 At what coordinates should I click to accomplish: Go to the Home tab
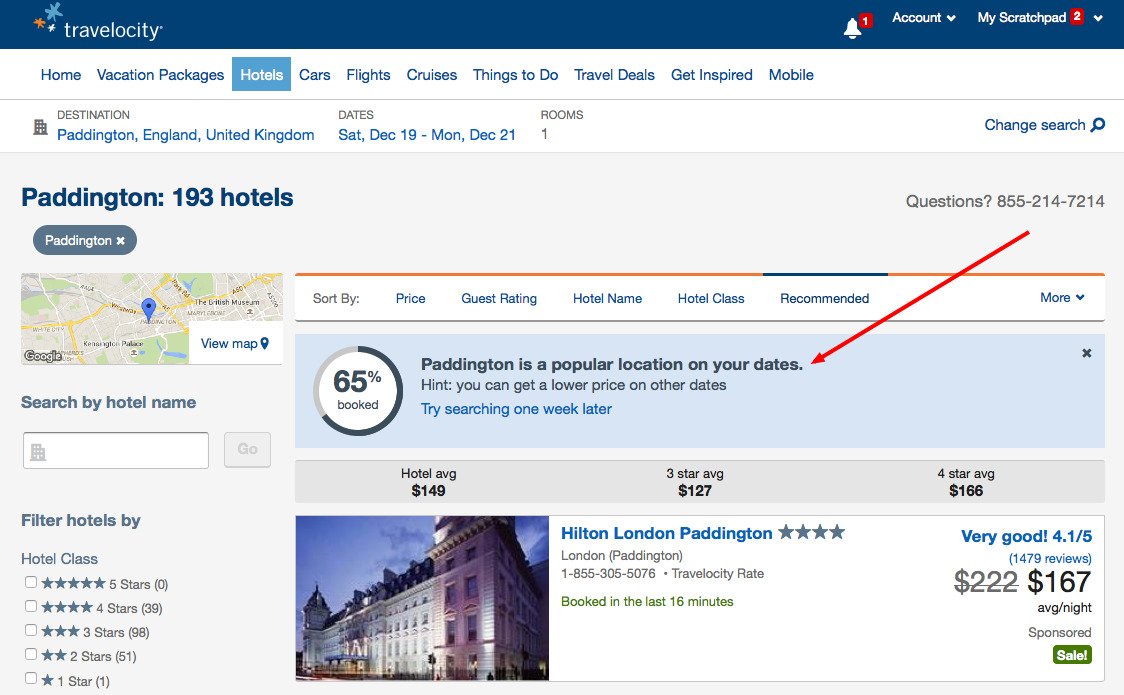[61, 75]
